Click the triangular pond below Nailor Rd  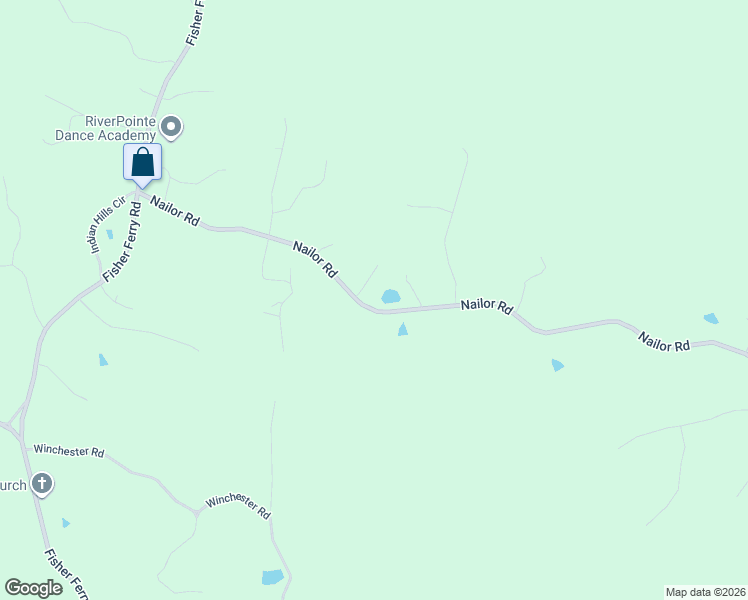[403, 330]
